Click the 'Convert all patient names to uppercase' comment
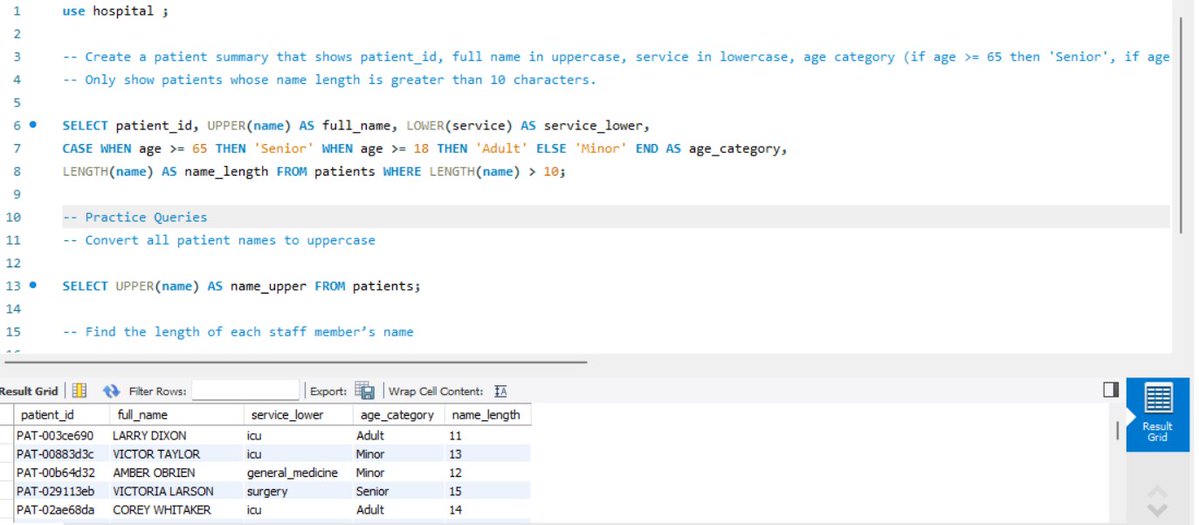 click(x=219, y=240)
